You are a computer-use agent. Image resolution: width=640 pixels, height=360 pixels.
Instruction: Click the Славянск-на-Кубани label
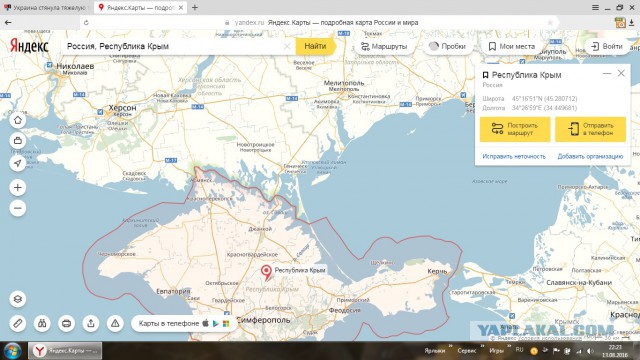pyautogui.click(x=579, y=282)
